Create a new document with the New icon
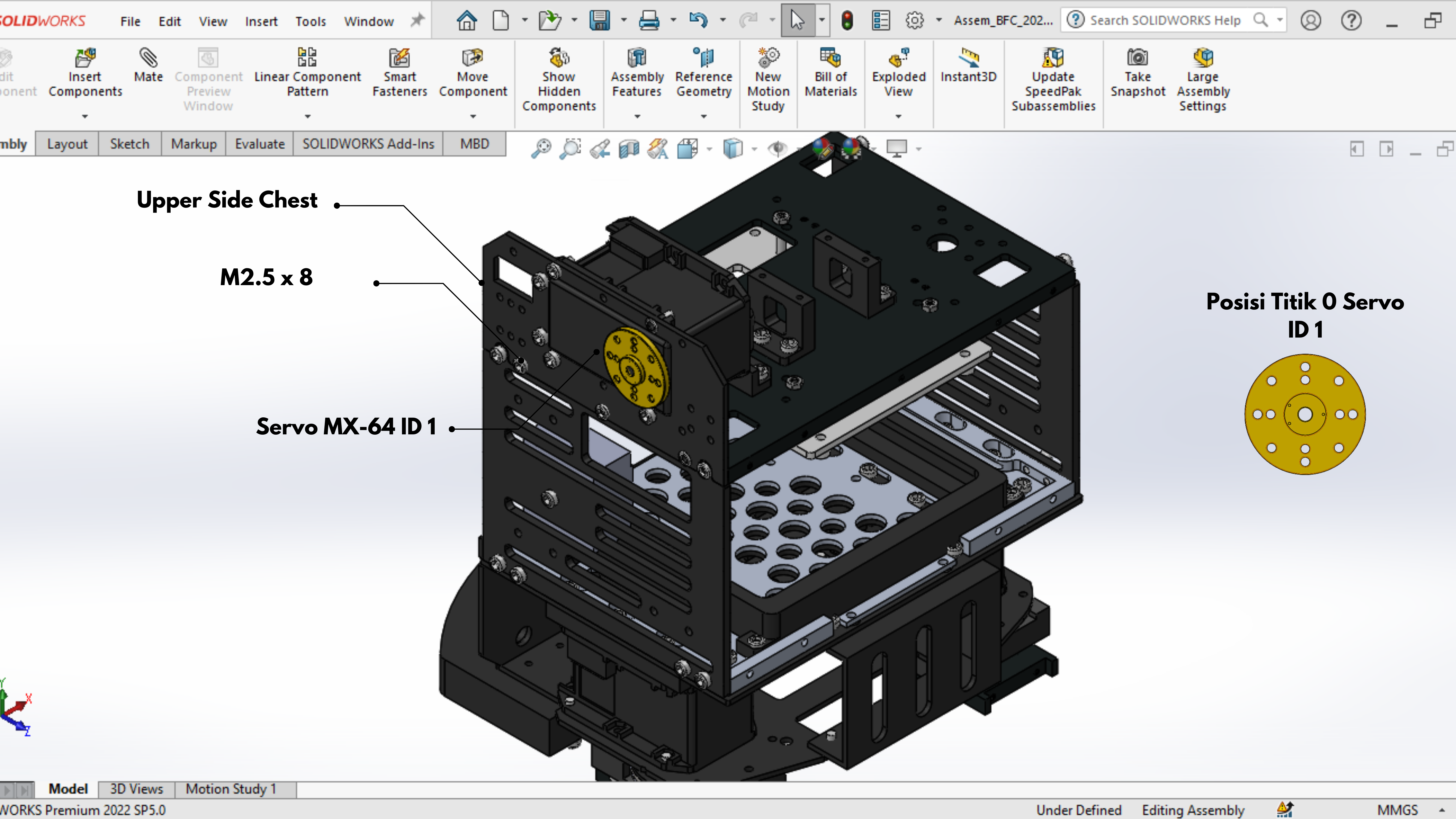The height and width of the screenshot is (819, 1456). pyautogui.click(x=501, y=20)
